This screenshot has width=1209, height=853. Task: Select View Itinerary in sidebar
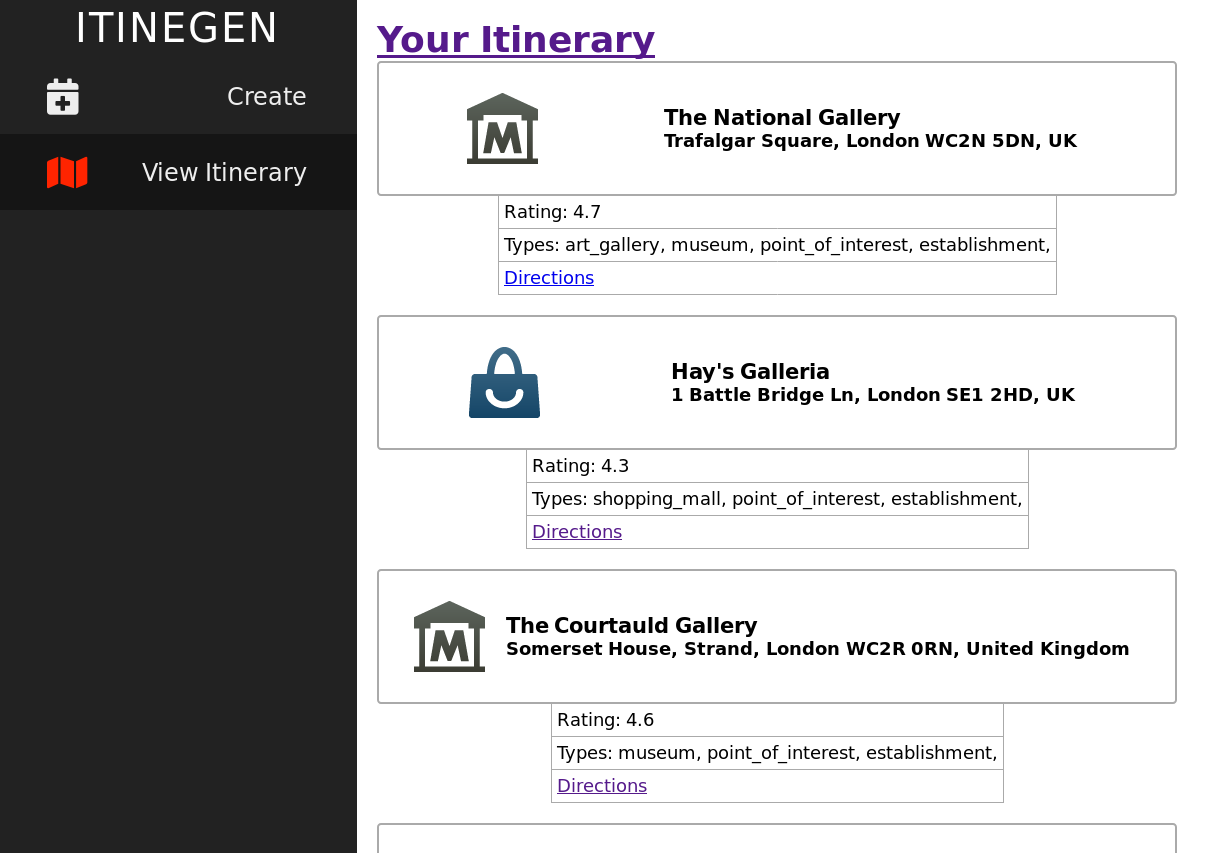(178, 172)
